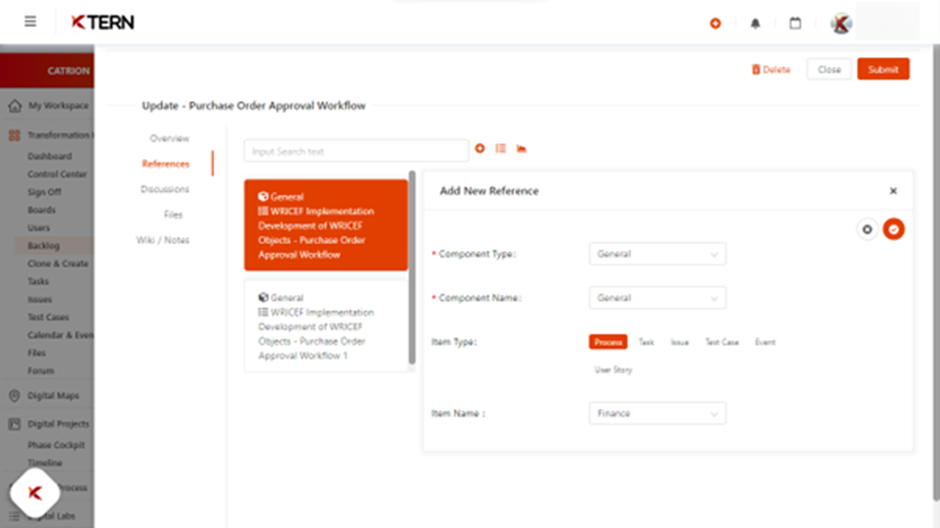
Task: Open the Component Type dropdown
Action: (657, 254)
